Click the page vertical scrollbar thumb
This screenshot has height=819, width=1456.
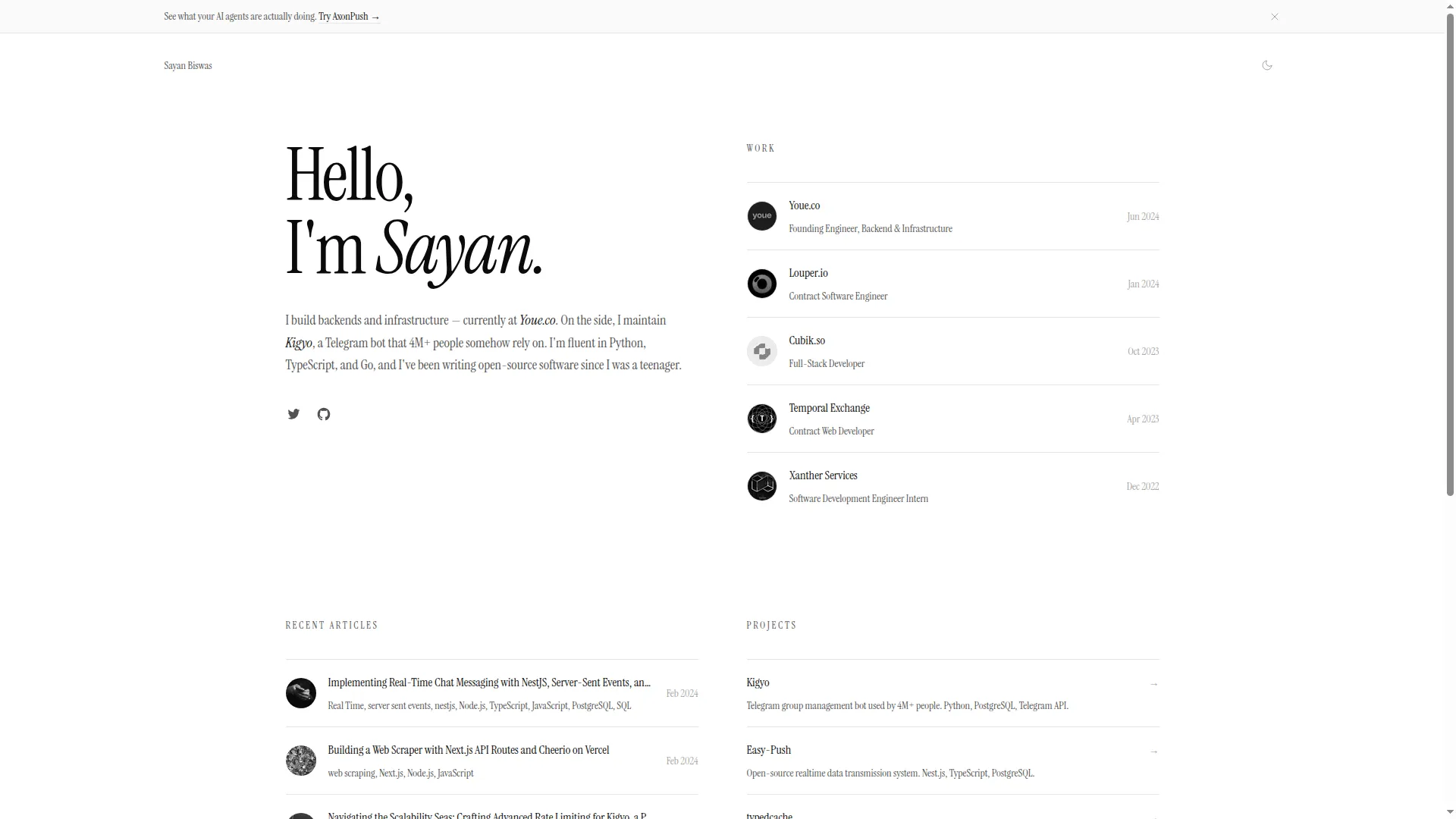[x=1450, y=253]
